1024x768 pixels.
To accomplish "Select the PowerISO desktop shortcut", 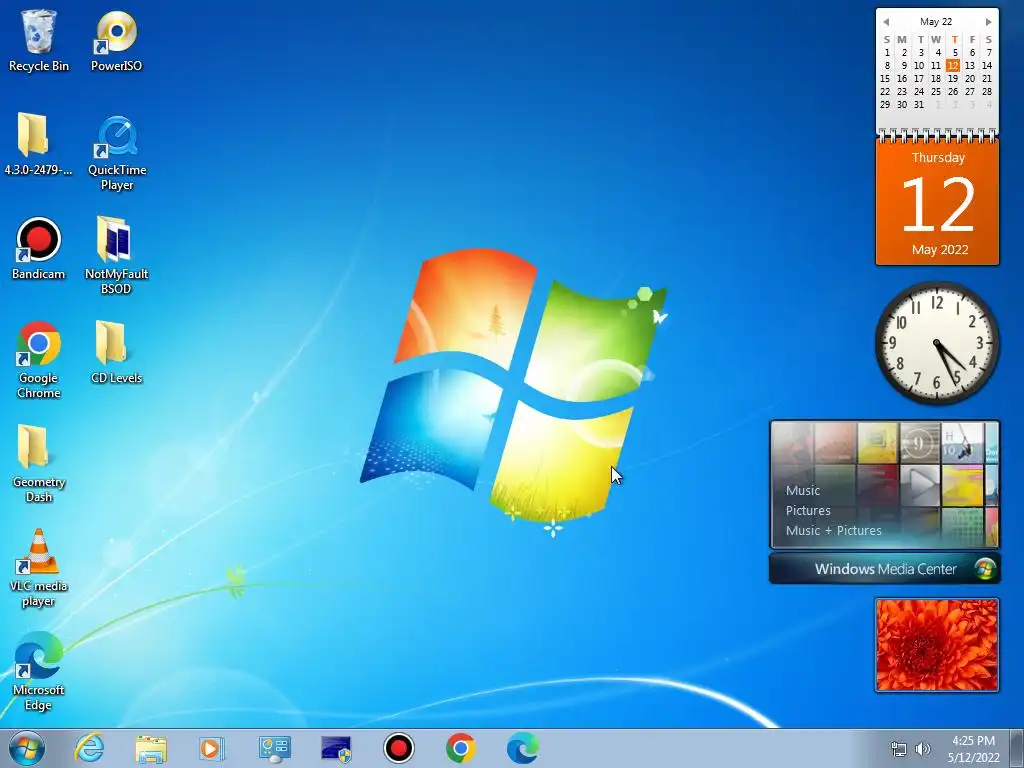I will pyautogui.click(x=116, y=40).
